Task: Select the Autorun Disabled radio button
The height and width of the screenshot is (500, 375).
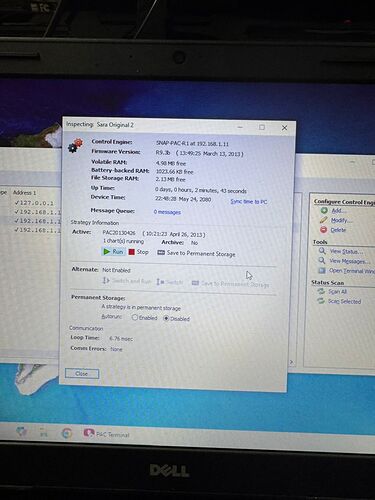Action: 166,318
